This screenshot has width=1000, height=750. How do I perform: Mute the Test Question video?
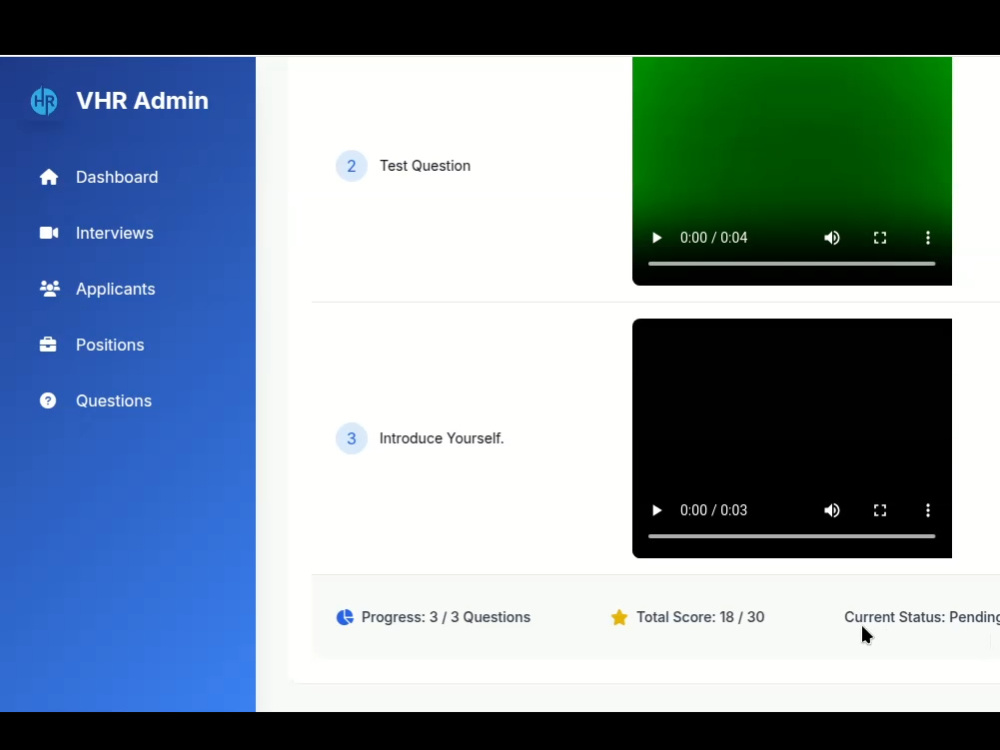832,238
